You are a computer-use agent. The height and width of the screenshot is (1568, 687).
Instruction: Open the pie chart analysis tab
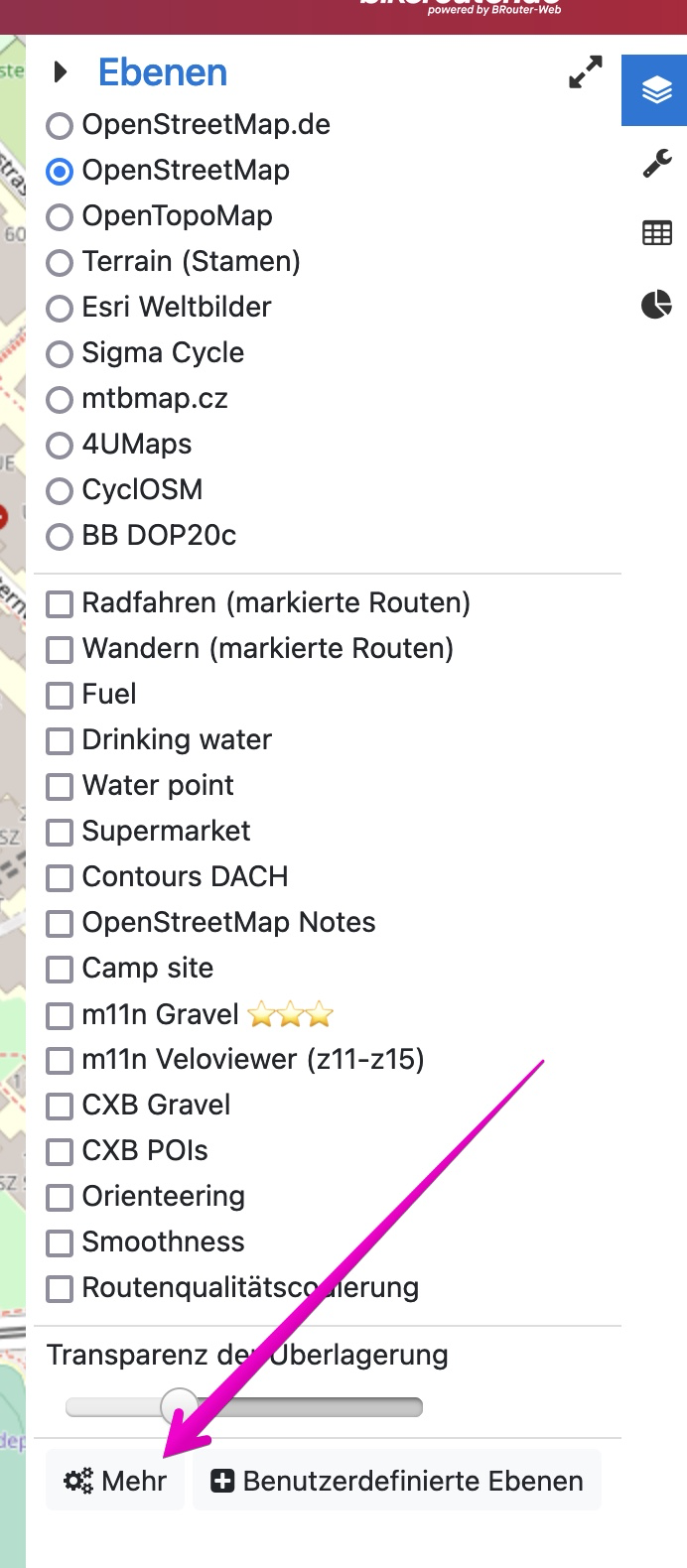click(656, 304)
